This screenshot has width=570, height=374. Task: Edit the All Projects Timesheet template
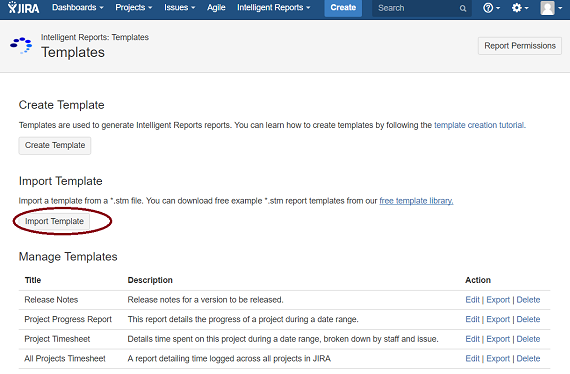(472, 359)
